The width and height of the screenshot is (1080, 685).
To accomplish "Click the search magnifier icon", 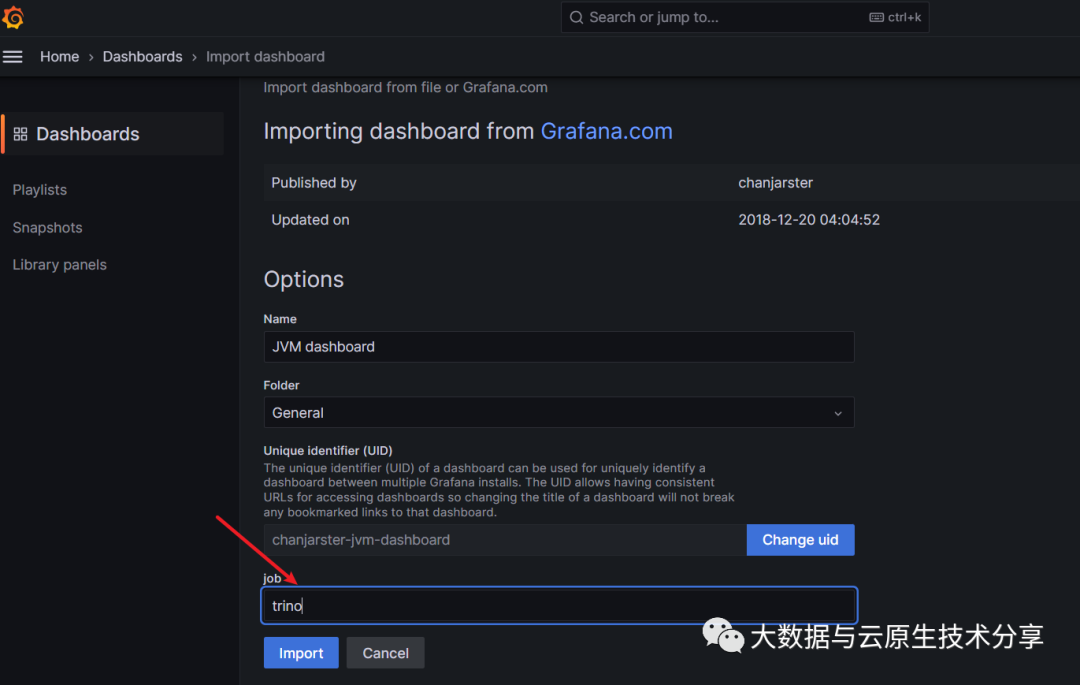I will pyautogui.click(x=577, y=17).
